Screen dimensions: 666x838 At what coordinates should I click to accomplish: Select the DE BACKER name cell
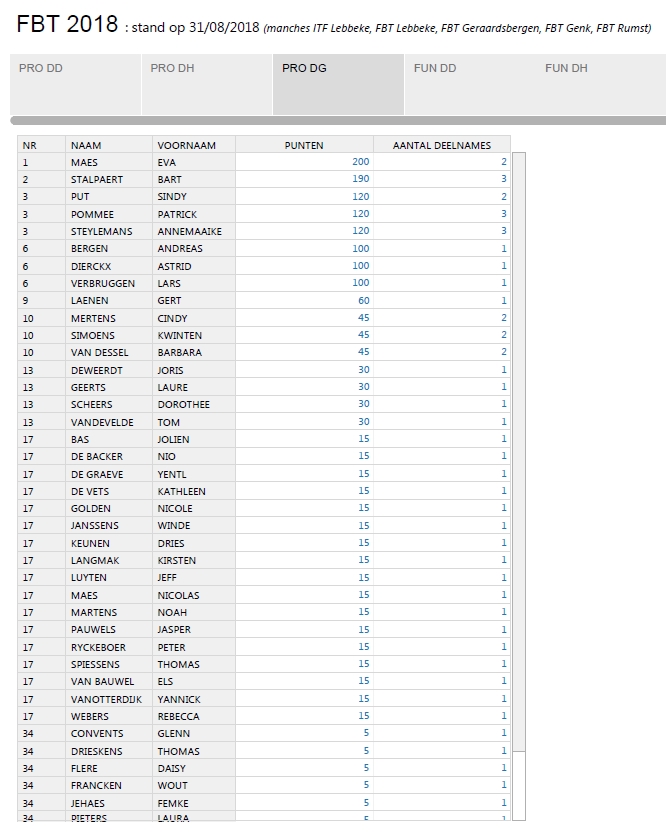click(x=109, y=456)
